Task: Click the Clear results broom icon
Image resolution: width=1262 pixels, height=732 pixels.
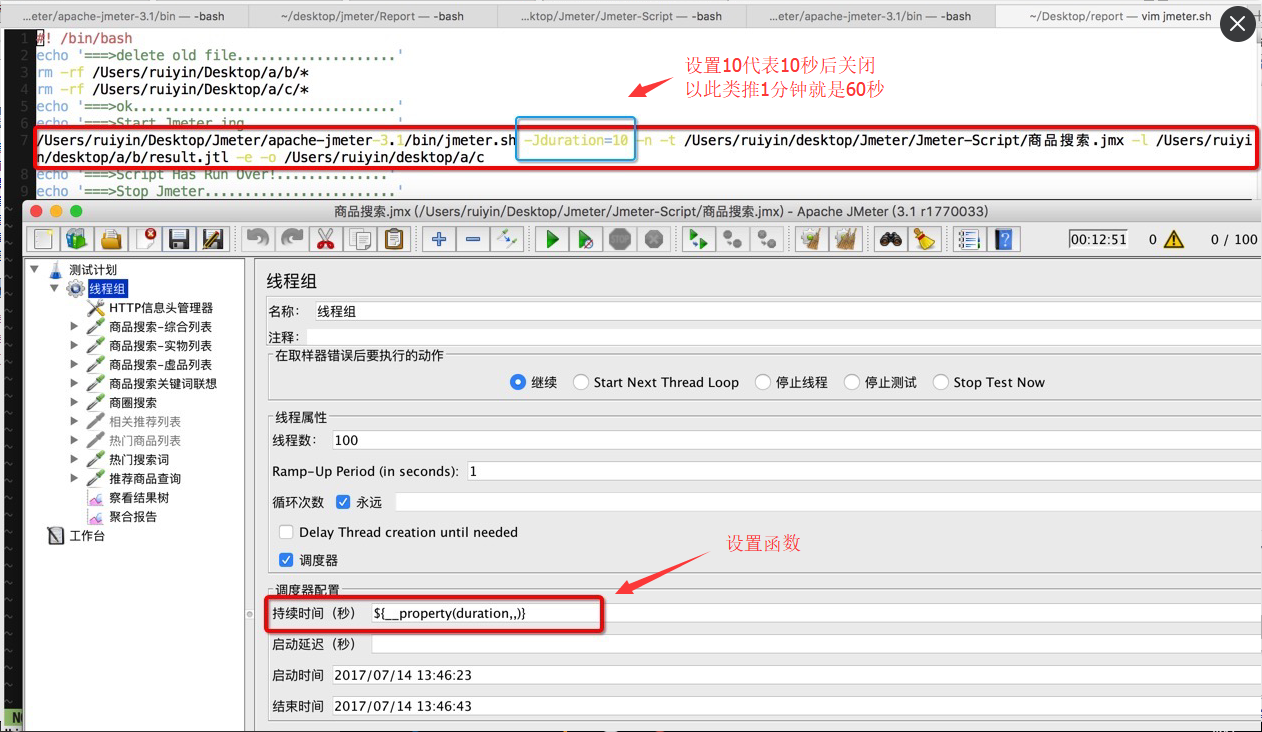Action: tap(812, 239)
